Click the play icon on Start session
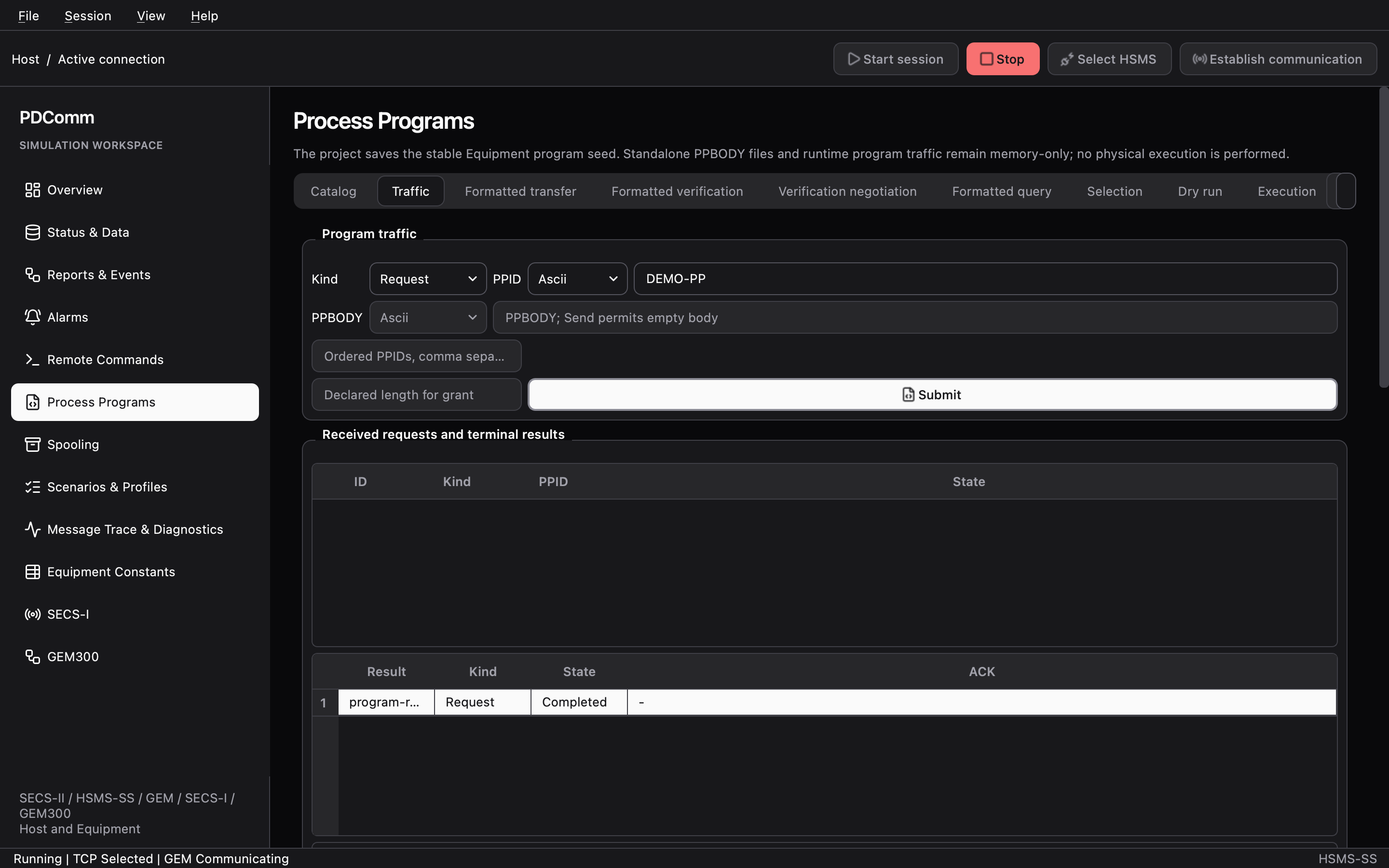This screenshot has width=1389, height=868. (854, 59)
